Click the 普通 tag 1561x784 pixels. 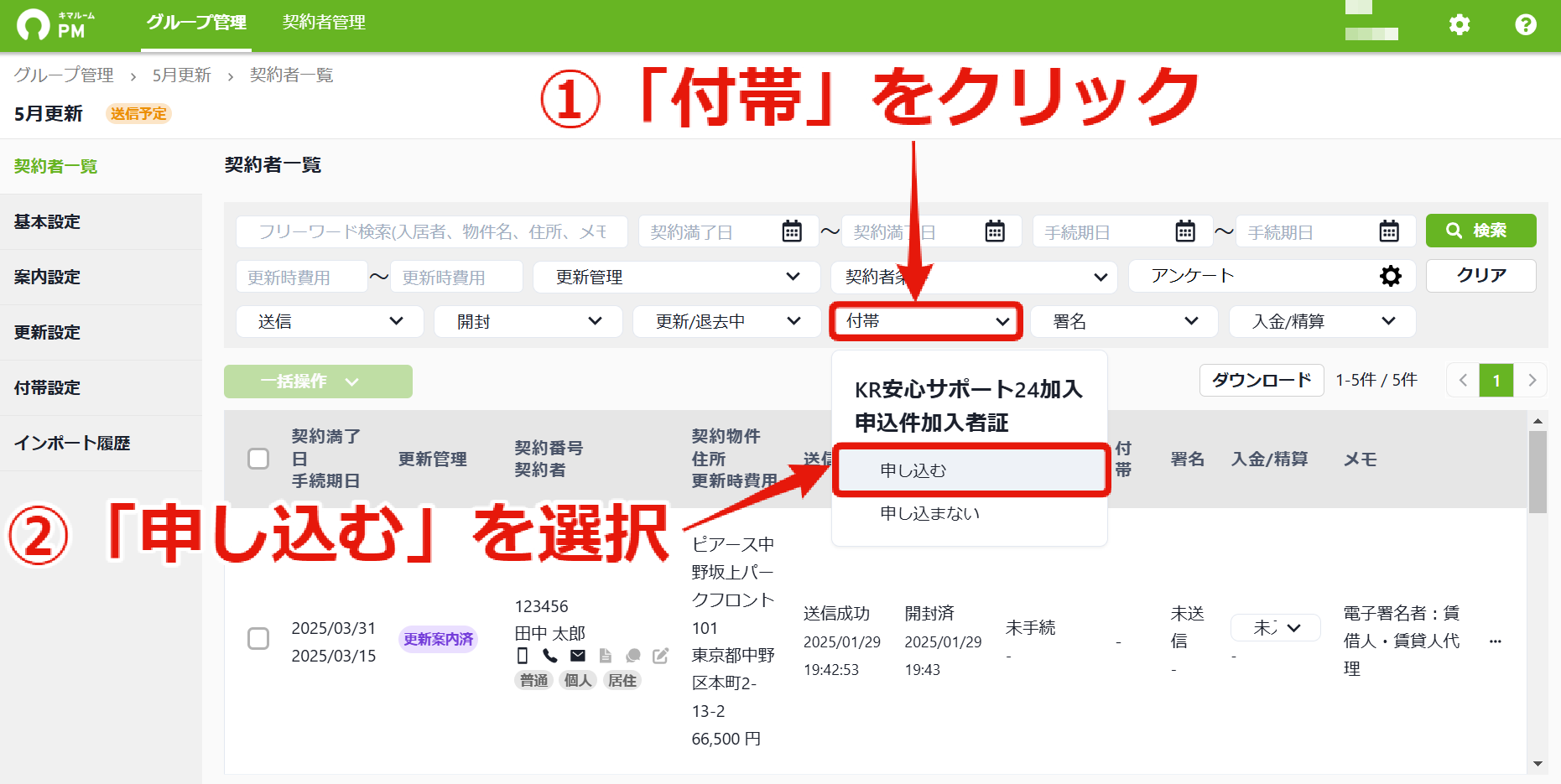(x=533, y=681)
